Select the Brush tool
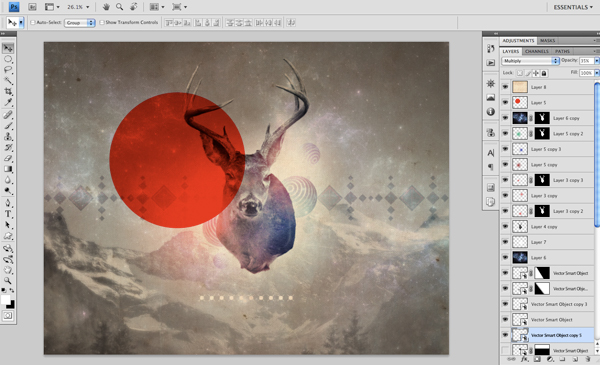Image resolution: width=600 pixels, height=365 pixels. (8, 125)
